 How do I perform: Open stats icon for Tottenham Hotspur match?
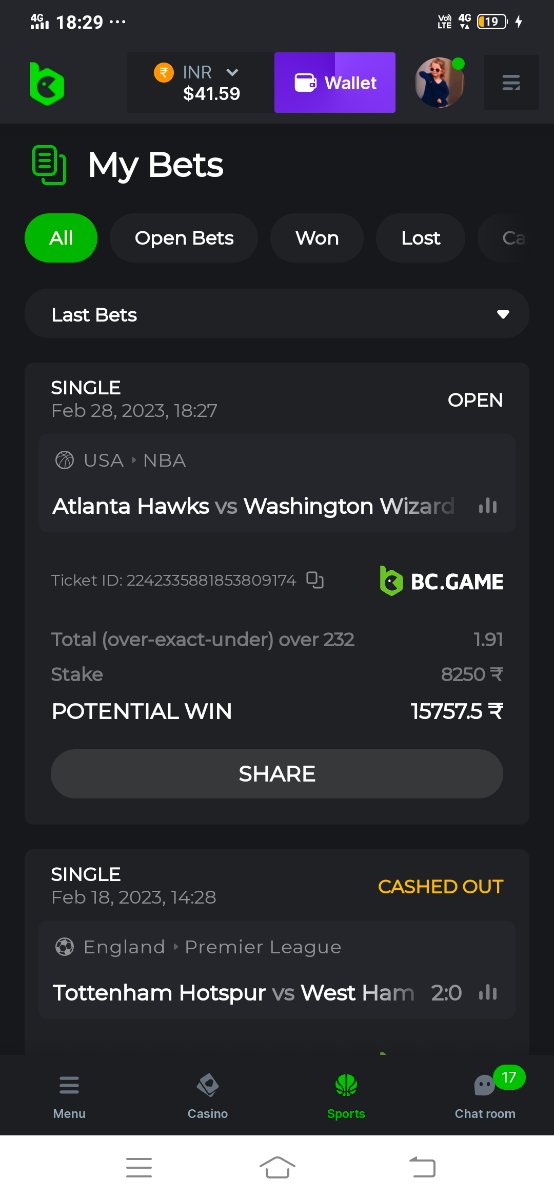[488, 993]
